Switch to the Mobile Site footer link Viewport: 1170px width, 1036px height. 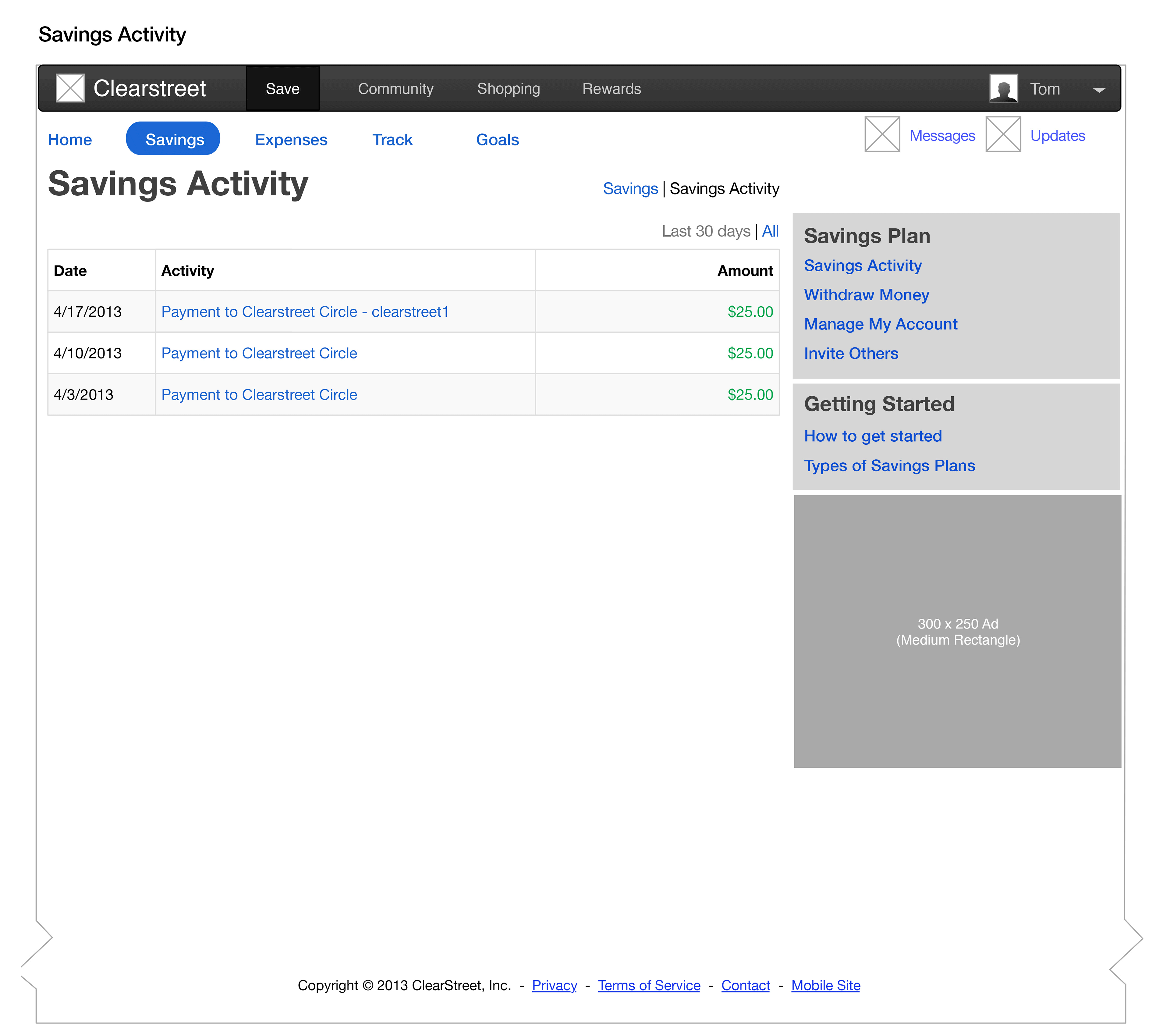click(x=825, y=986)
